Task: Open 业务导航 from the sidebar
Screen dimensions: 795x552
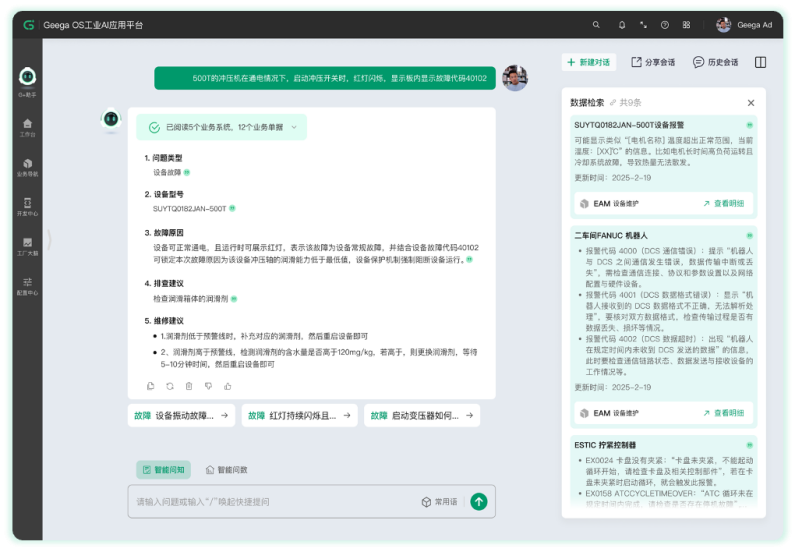Action: tap(28, 166)
